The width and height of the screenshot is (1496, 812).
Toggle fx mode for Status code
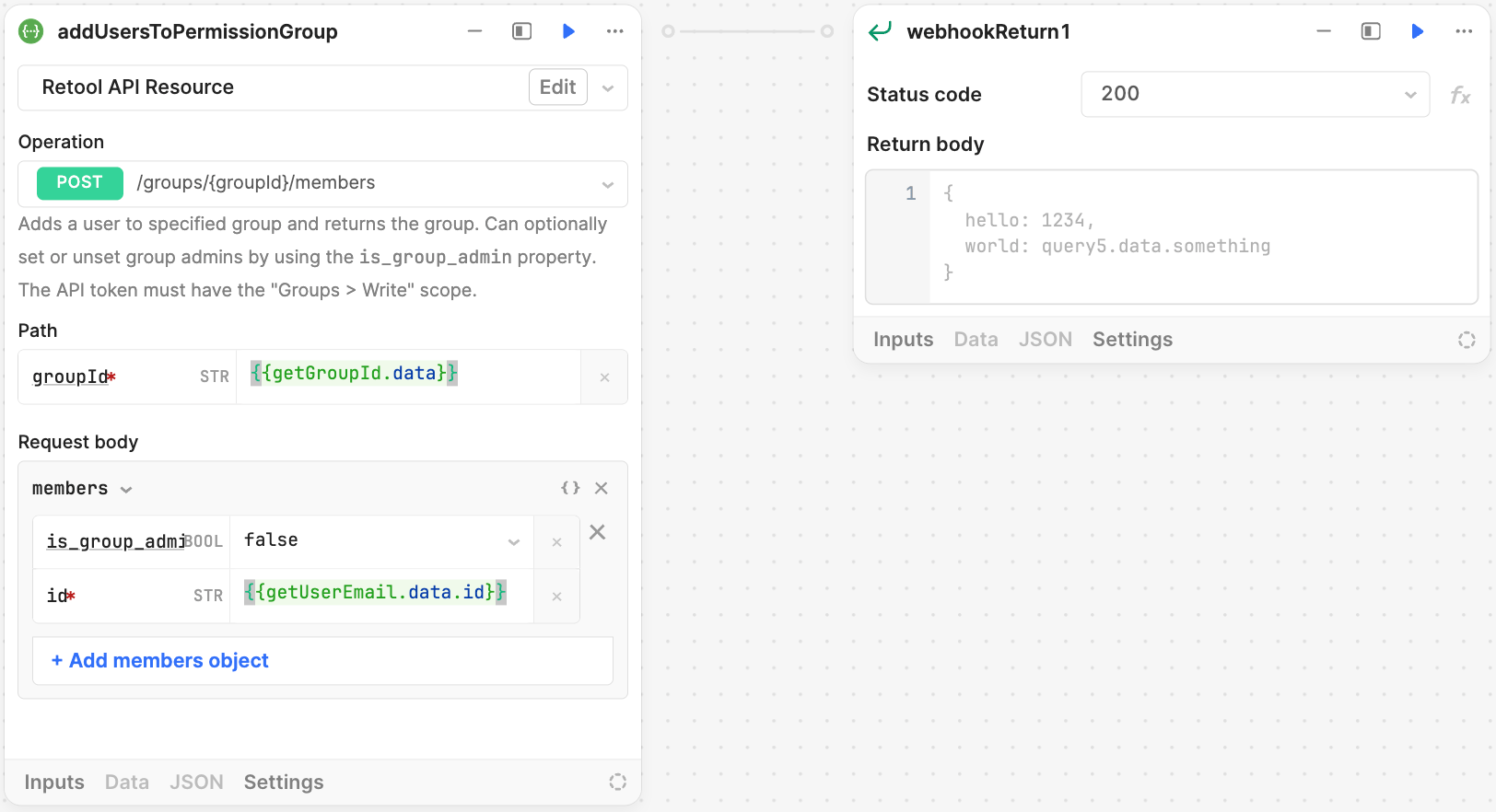(x=1460, y=95)
